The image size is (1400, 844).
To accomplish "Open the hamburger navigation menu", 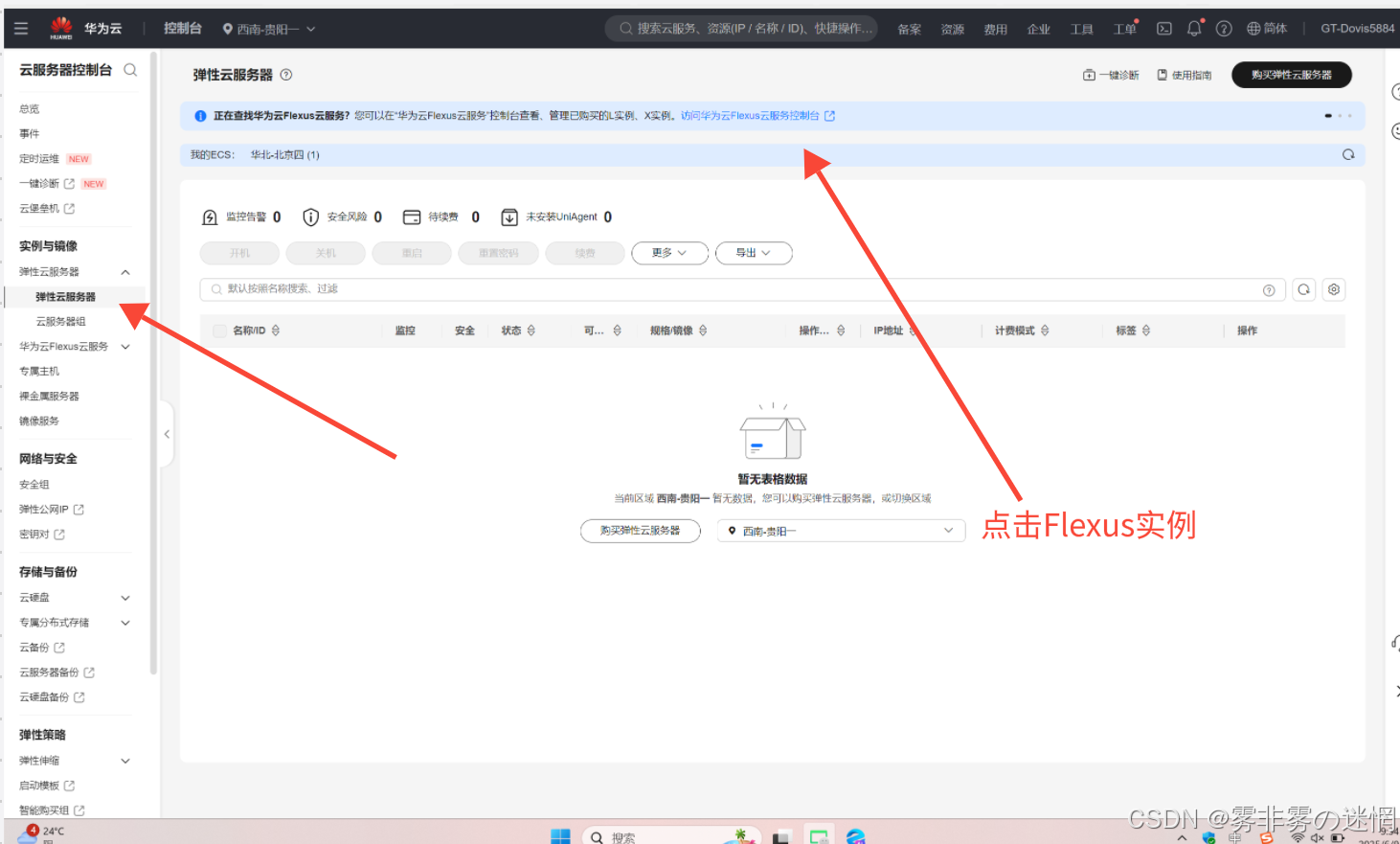I will (x=21, y=29).
